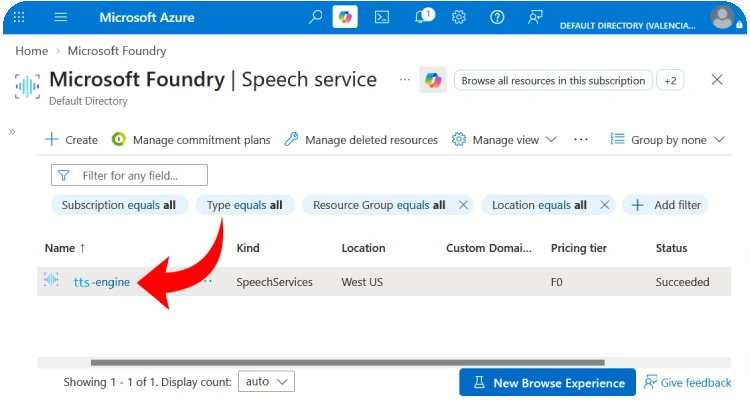Sort by Custom Domain column header
The image size is (750, 402).
[x=488, y=248]
